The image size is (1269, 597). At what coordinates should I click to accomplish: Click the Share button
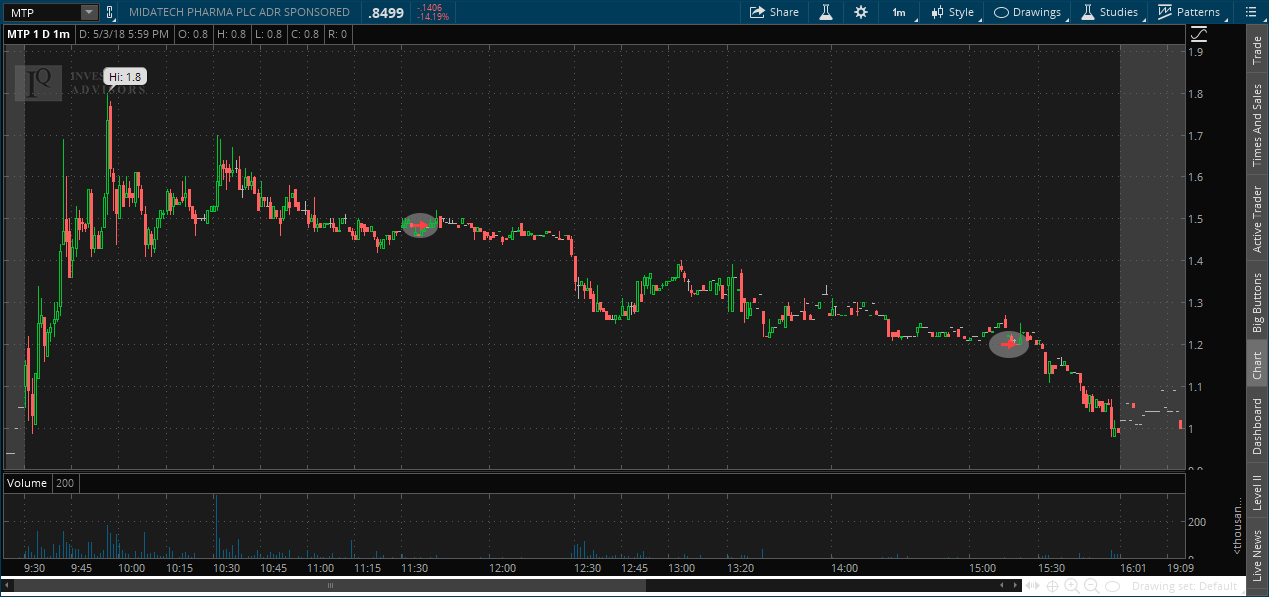click(774, 12)
